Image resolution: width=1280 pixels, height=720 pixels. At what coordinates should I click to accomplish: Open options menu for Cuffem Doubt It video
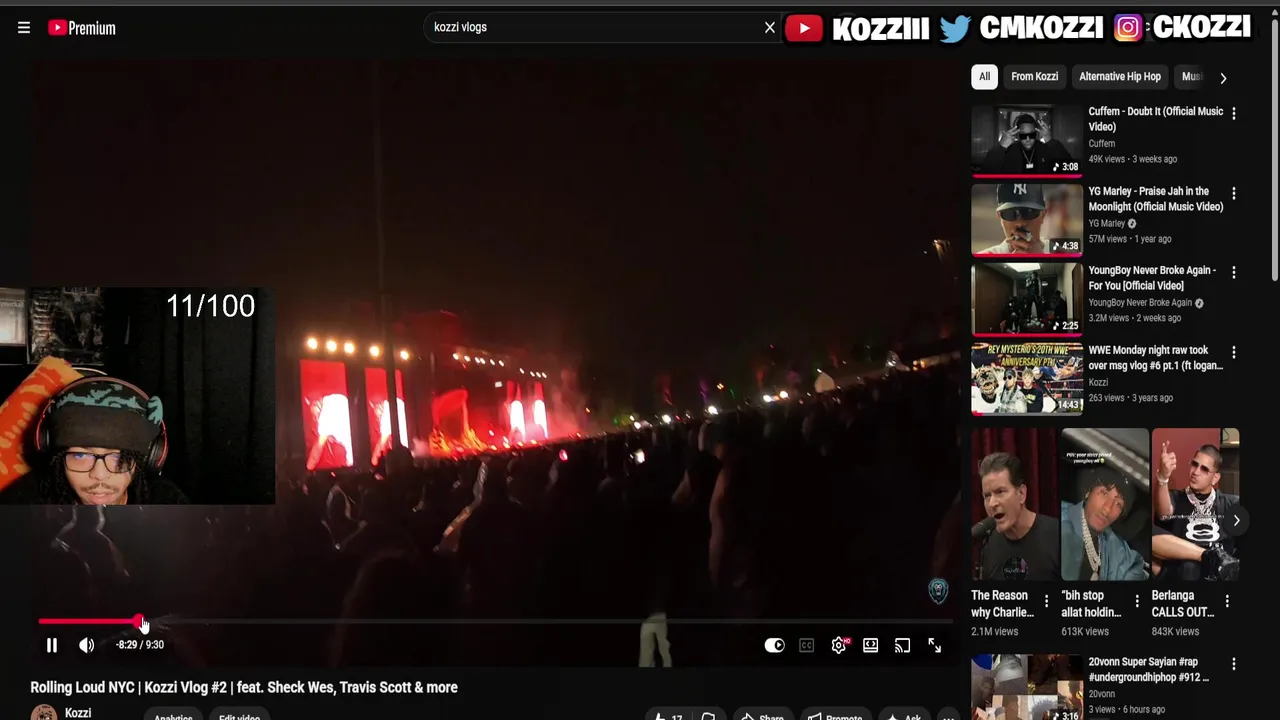[1234, 113]
